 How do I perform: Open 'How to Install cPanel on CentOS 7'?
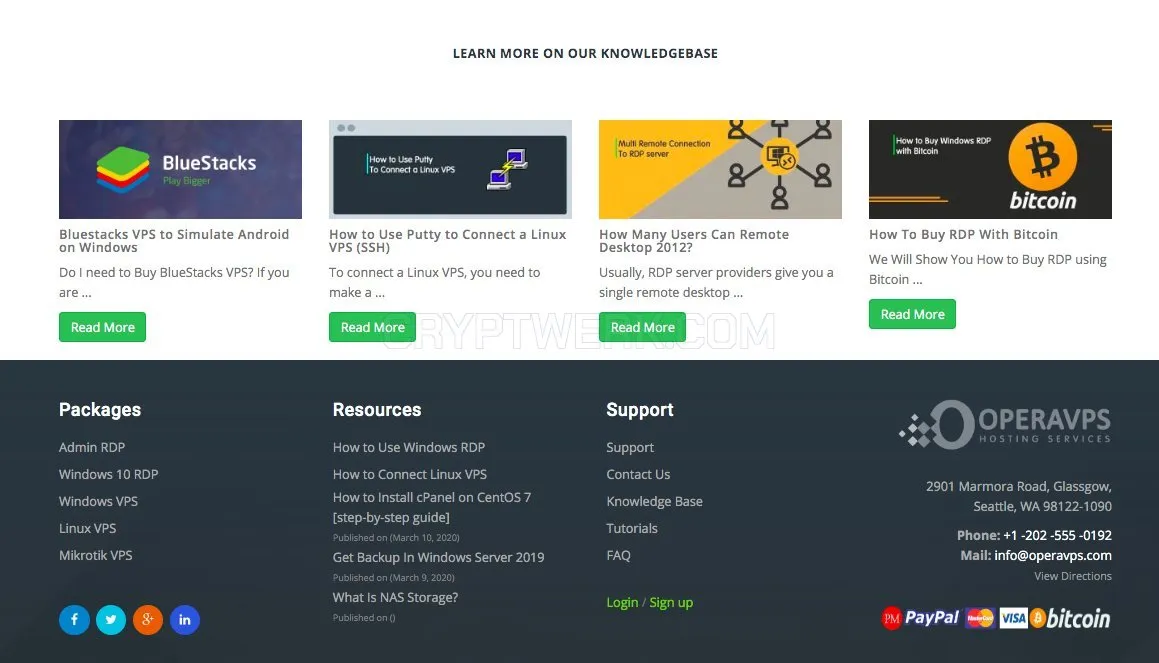tap(432, 507)
